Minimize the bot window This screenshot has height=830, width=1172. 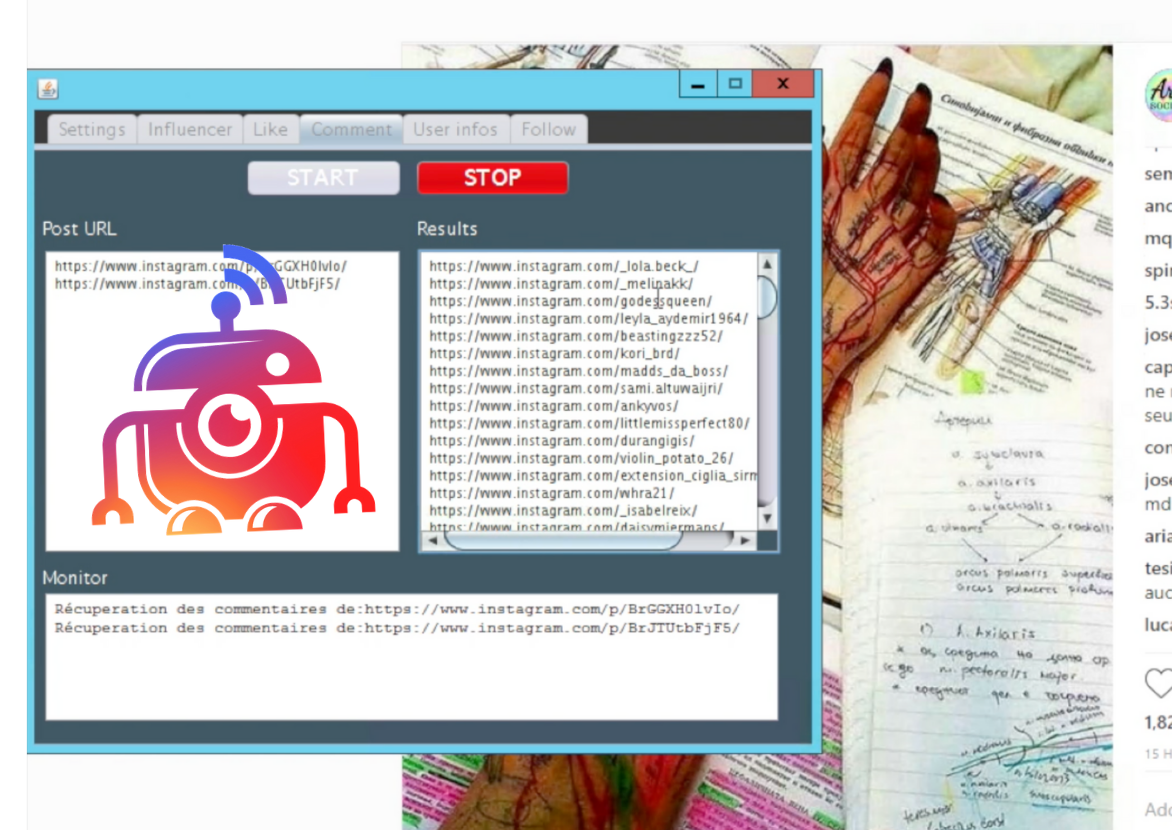point(698,84)
